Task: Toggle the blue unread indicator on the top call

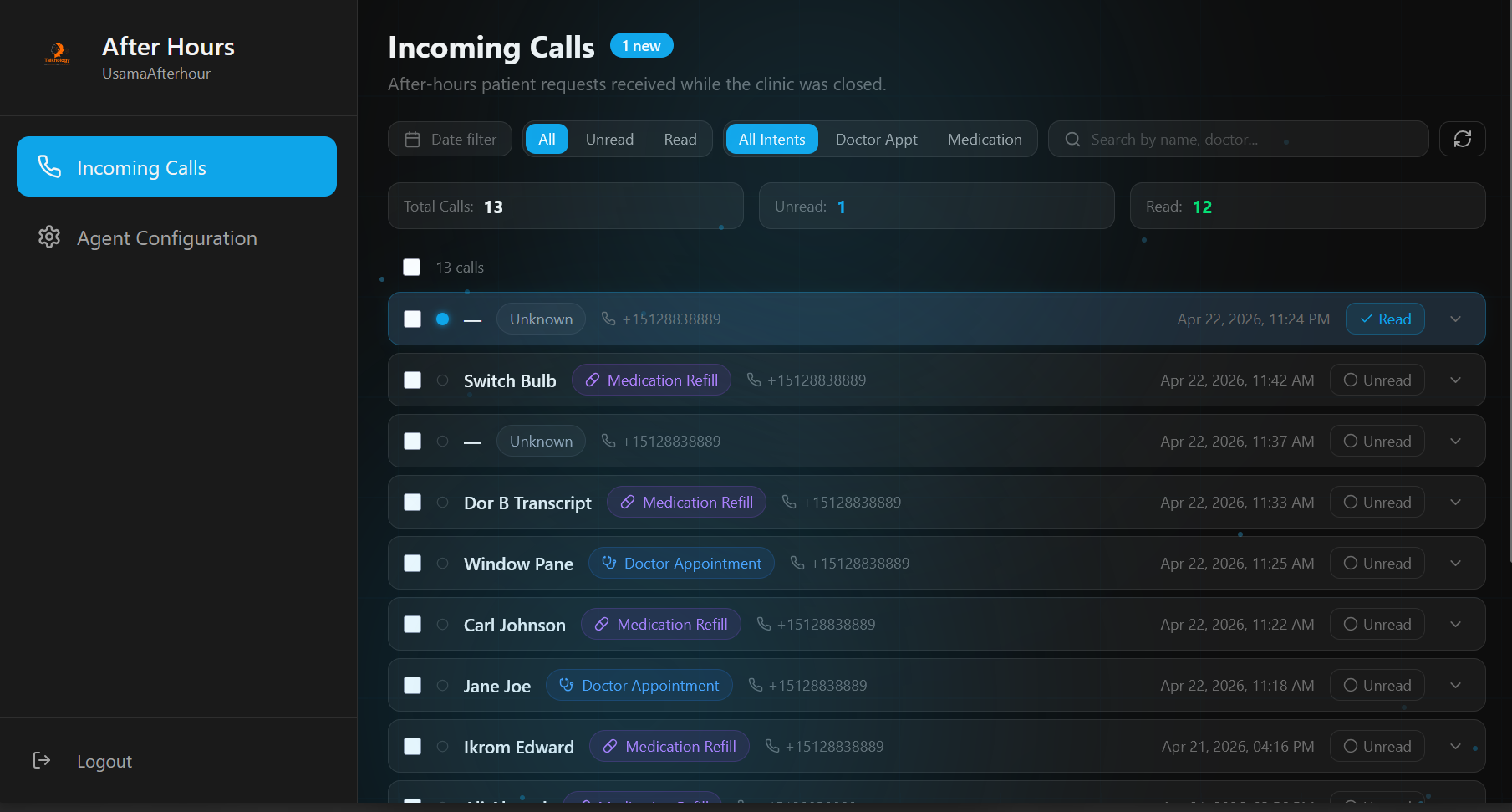Action: pos(442,319)
